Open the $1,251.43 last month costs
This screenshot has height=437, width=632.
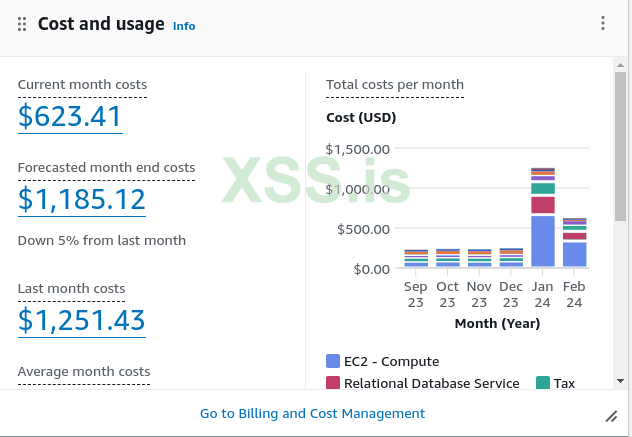[x=82, y=320]
